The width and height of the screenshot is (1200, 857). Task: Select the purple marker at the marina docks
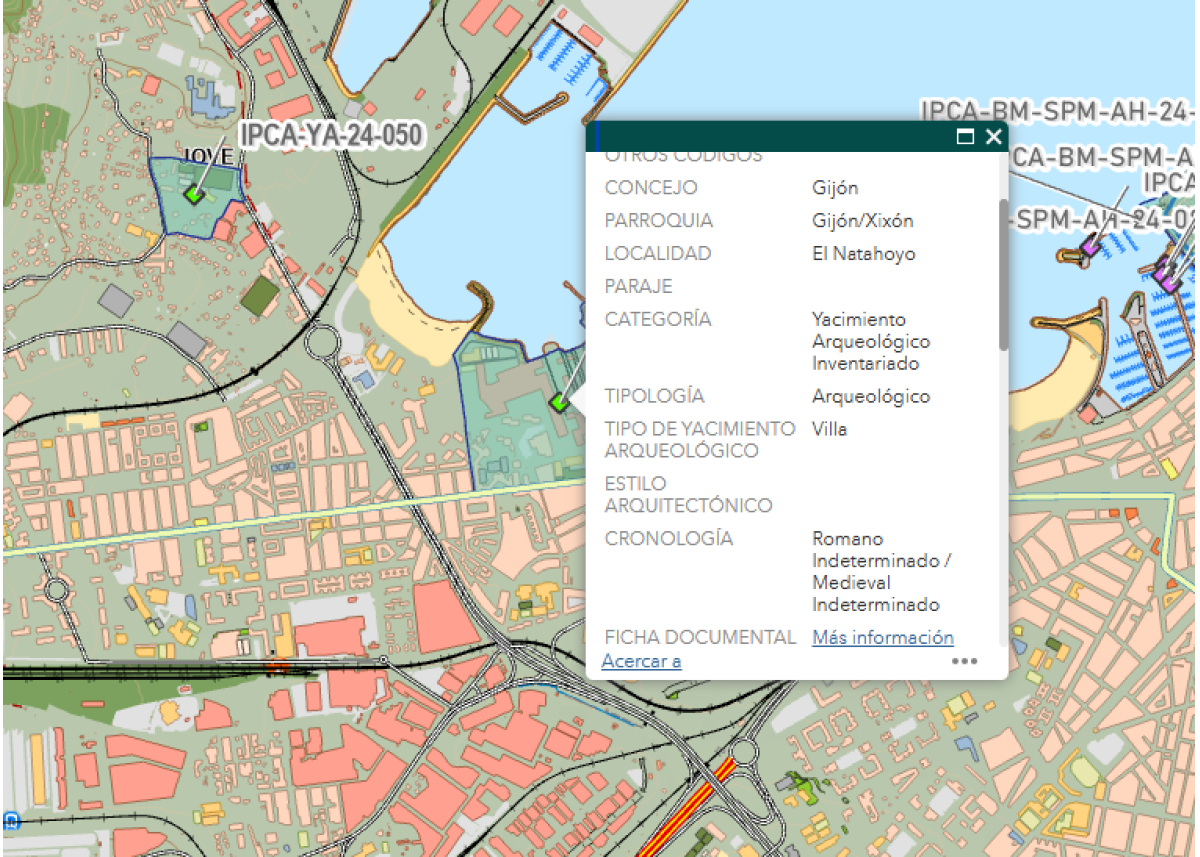tap(1165, 274)
